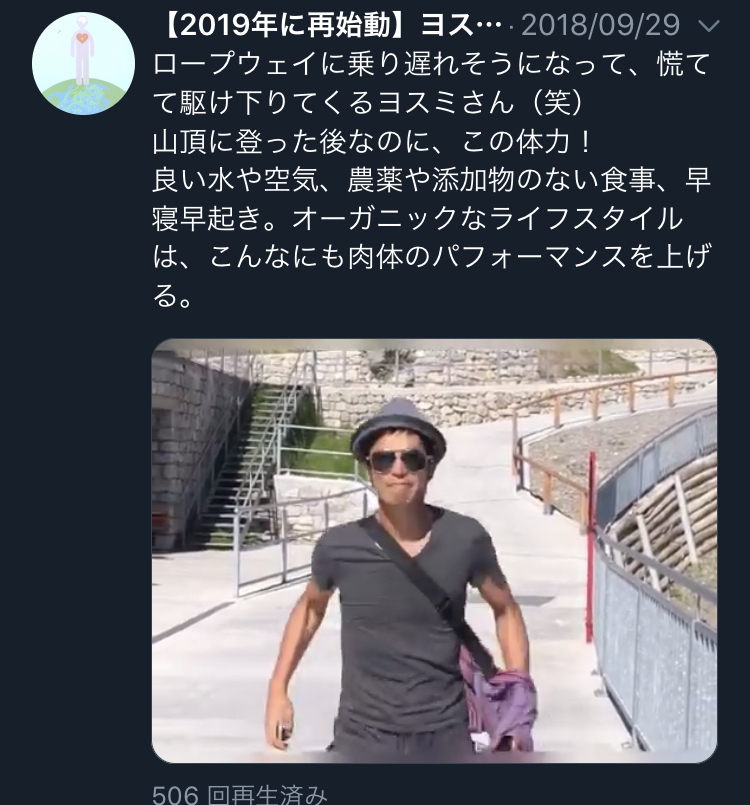Image resolution: width=750 pixels, height=805 pixels.
Task: Select the tweet line starting ロープウェイに
Action: tap(431, 65)
